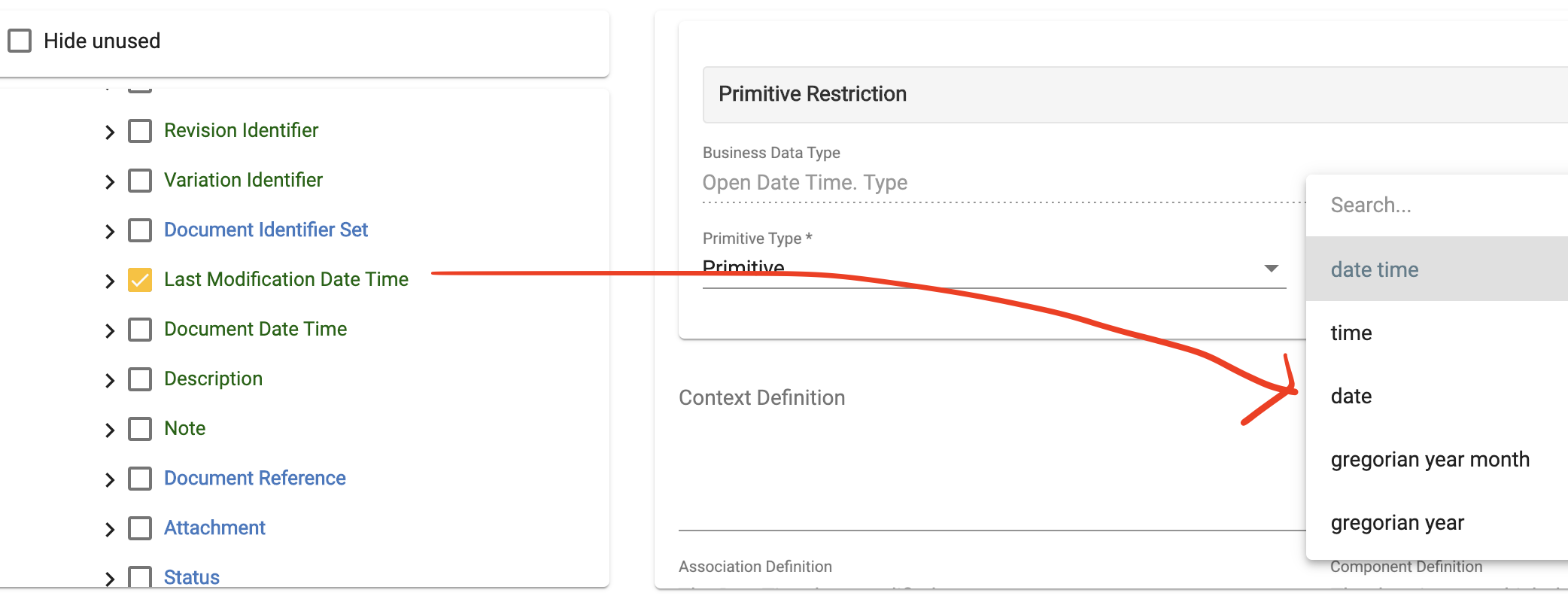This screenshot has width=1568, height=599.
Task: Open the Document Identifier Set link
Action: click(x=266, y=230)
